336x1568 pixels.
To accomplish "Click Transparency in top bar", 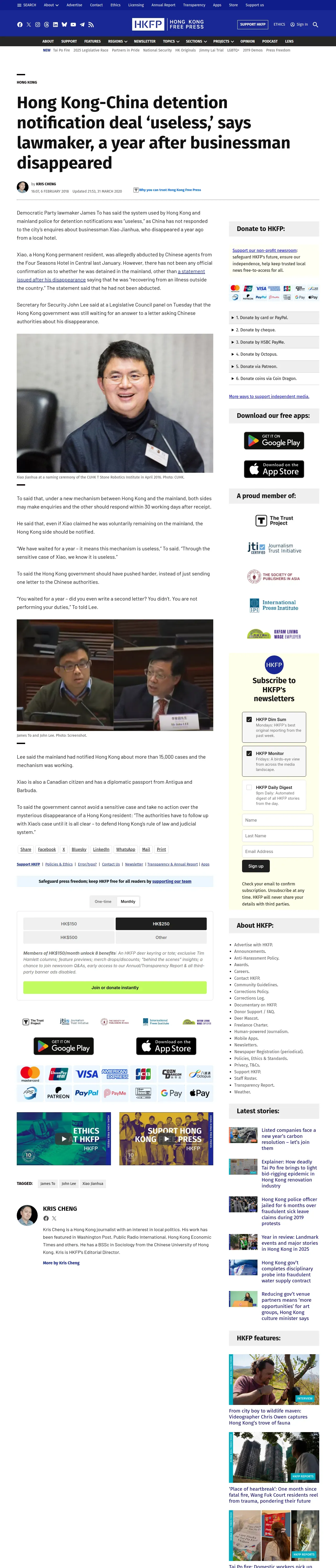I will [x=194, y=5].
